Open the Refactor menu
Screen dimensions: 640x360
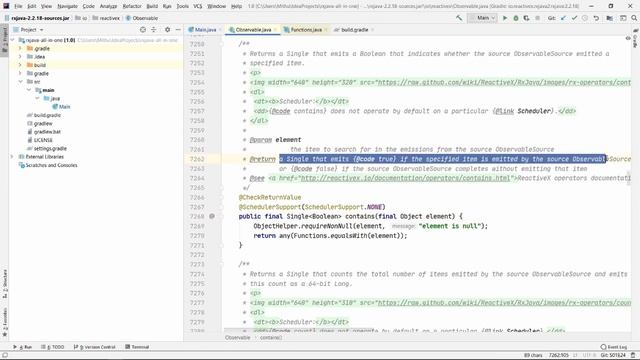pyautogui.click(x=132, y=6)
